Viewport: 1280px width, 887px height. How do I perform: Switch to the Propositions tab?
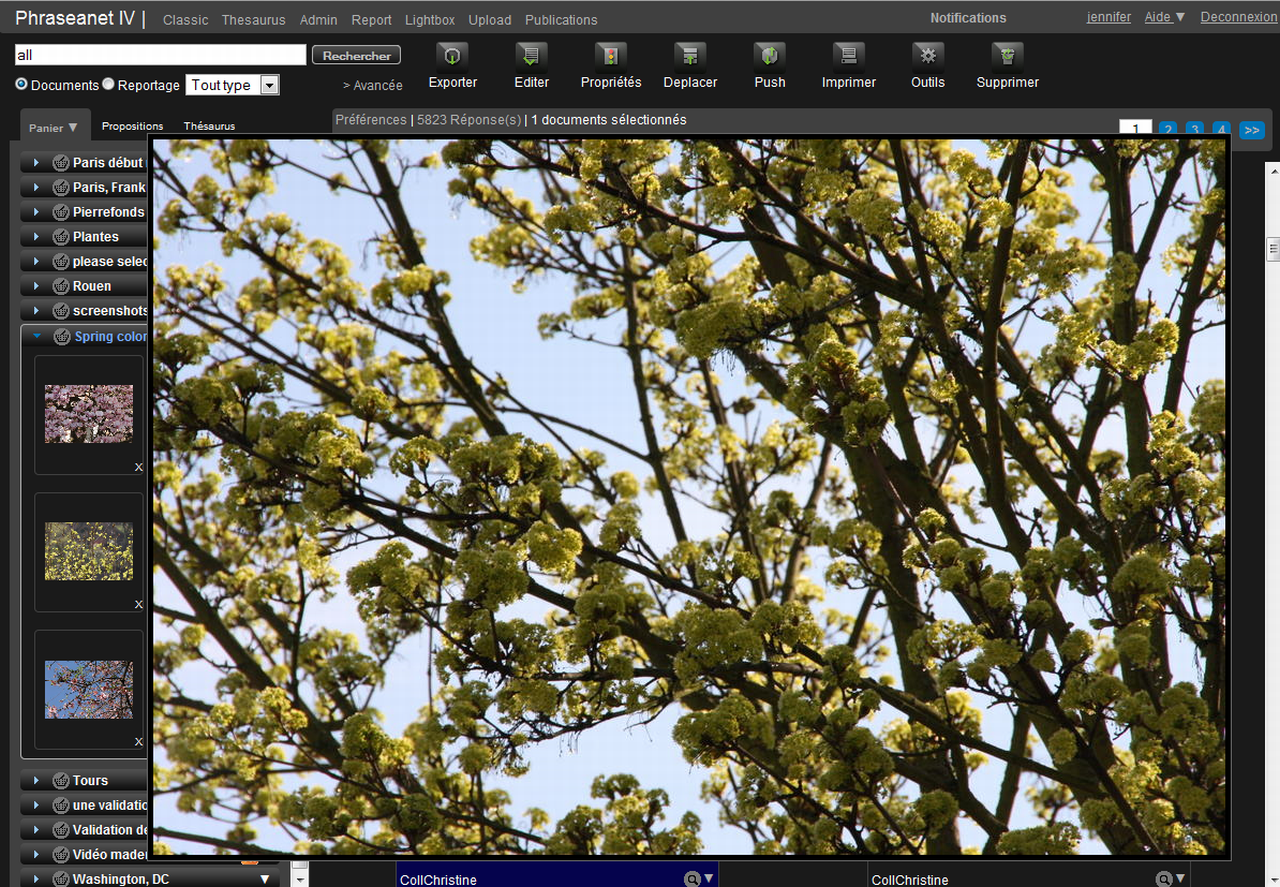(132, 126)
